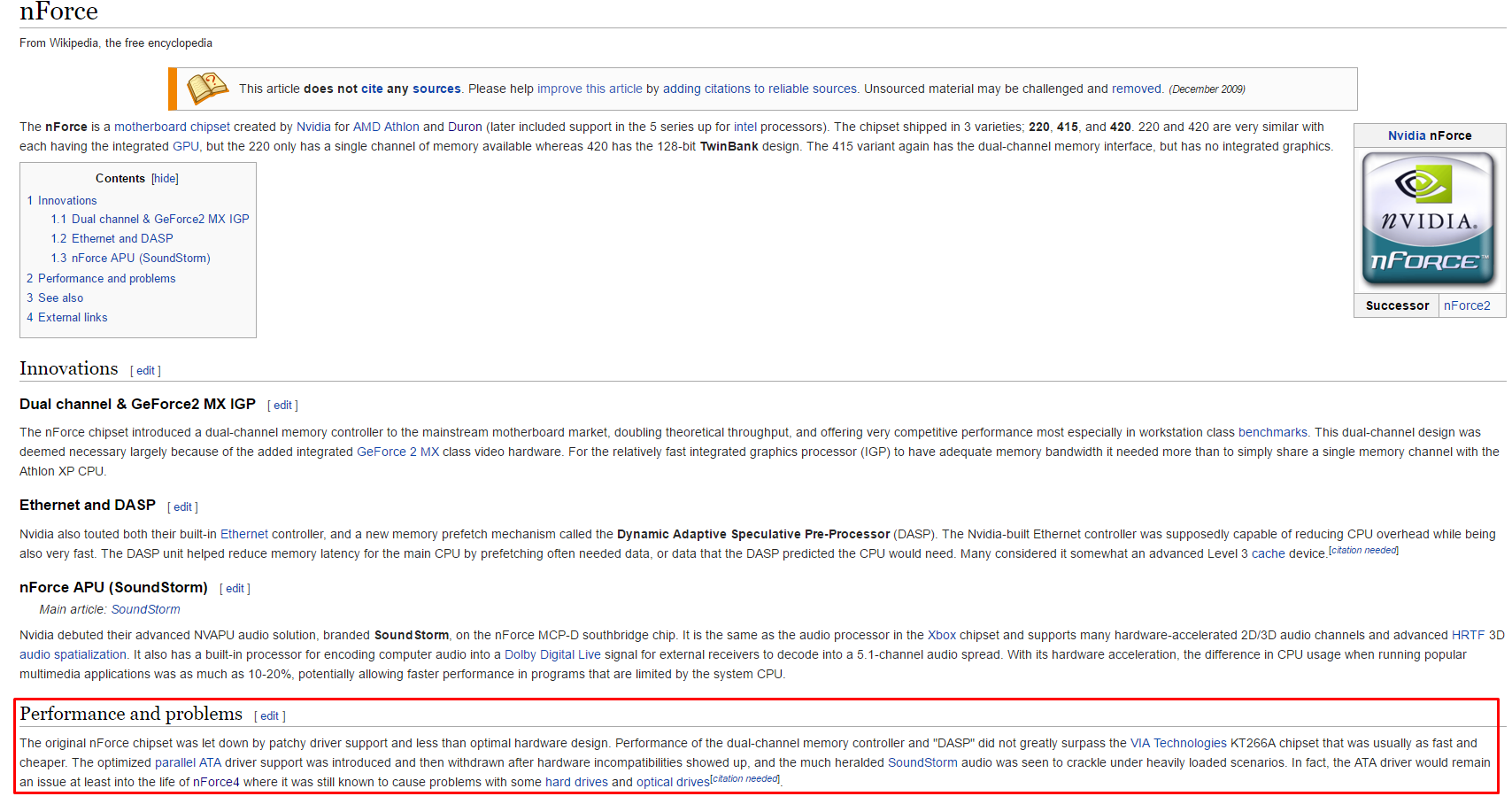Jump to Innovations in Contents

coord(62,201)
